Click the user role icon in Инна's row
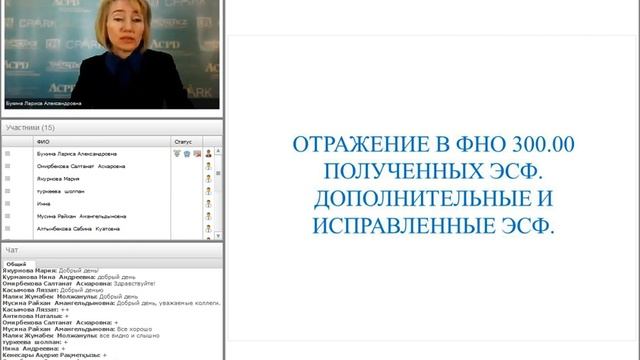This screenshot has width=640, height=360. click(x=209, y=203)
